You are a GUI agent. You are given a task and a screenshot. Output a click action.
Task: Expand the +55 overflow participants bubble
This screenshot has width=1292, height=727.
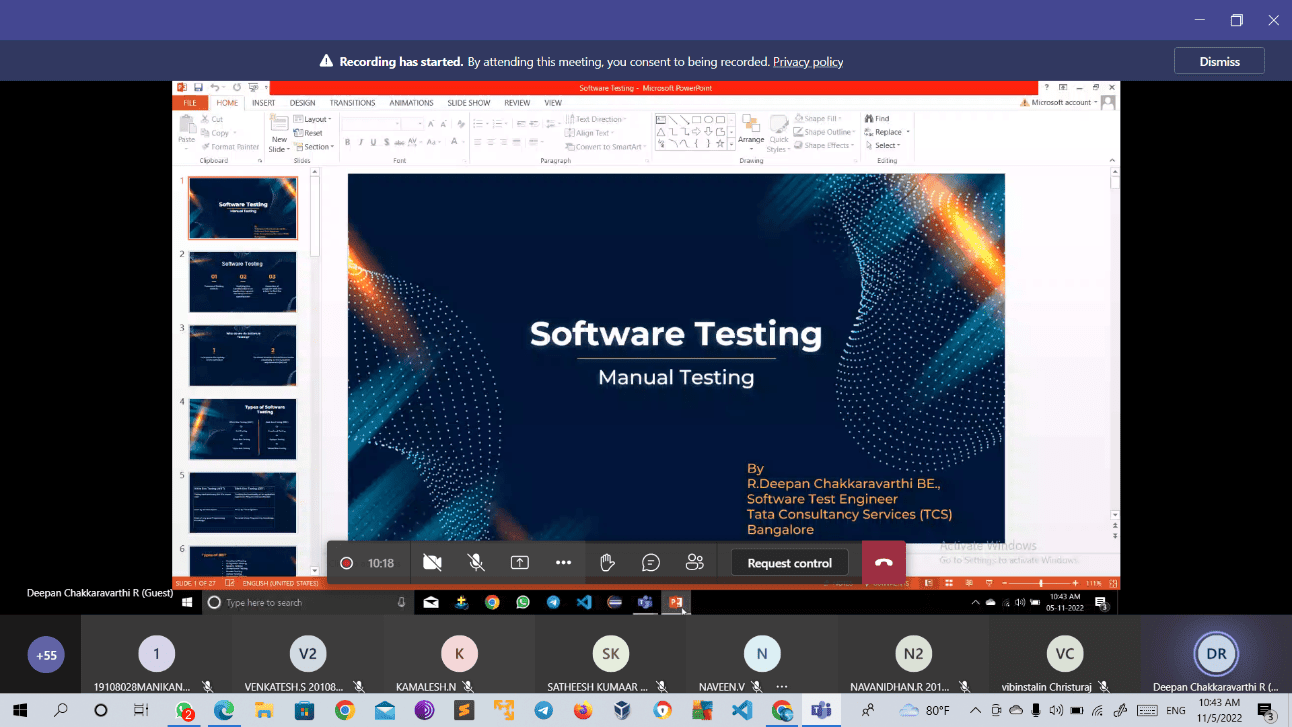pos(46,656)
